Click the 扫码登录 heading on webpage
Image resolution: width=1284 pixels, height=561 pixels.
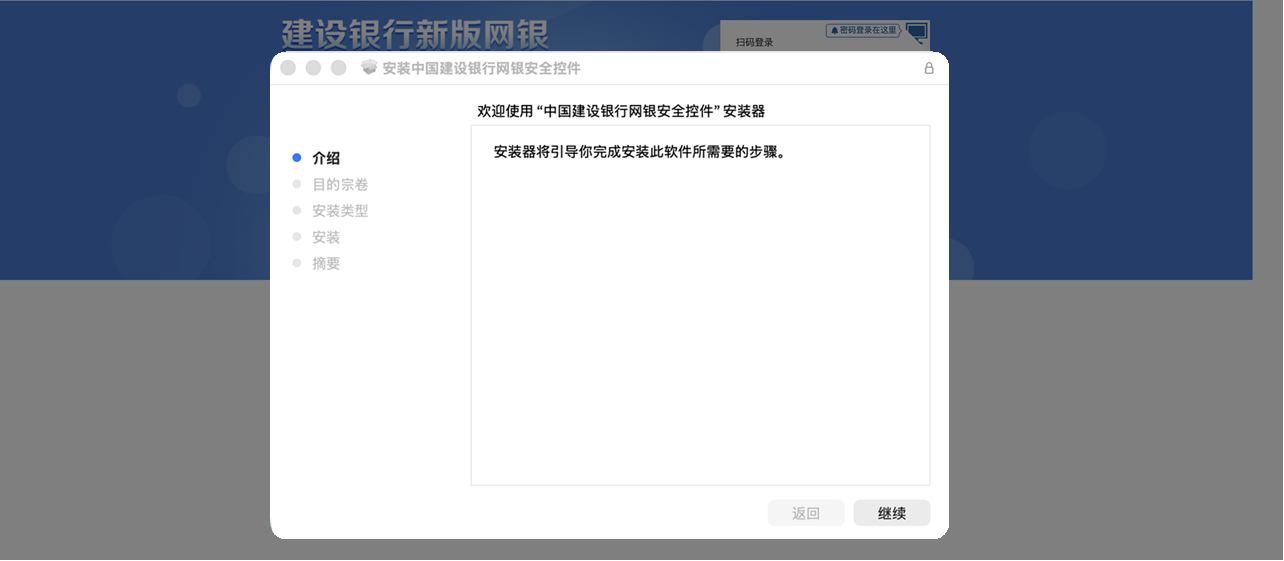[x=754, y=42]
